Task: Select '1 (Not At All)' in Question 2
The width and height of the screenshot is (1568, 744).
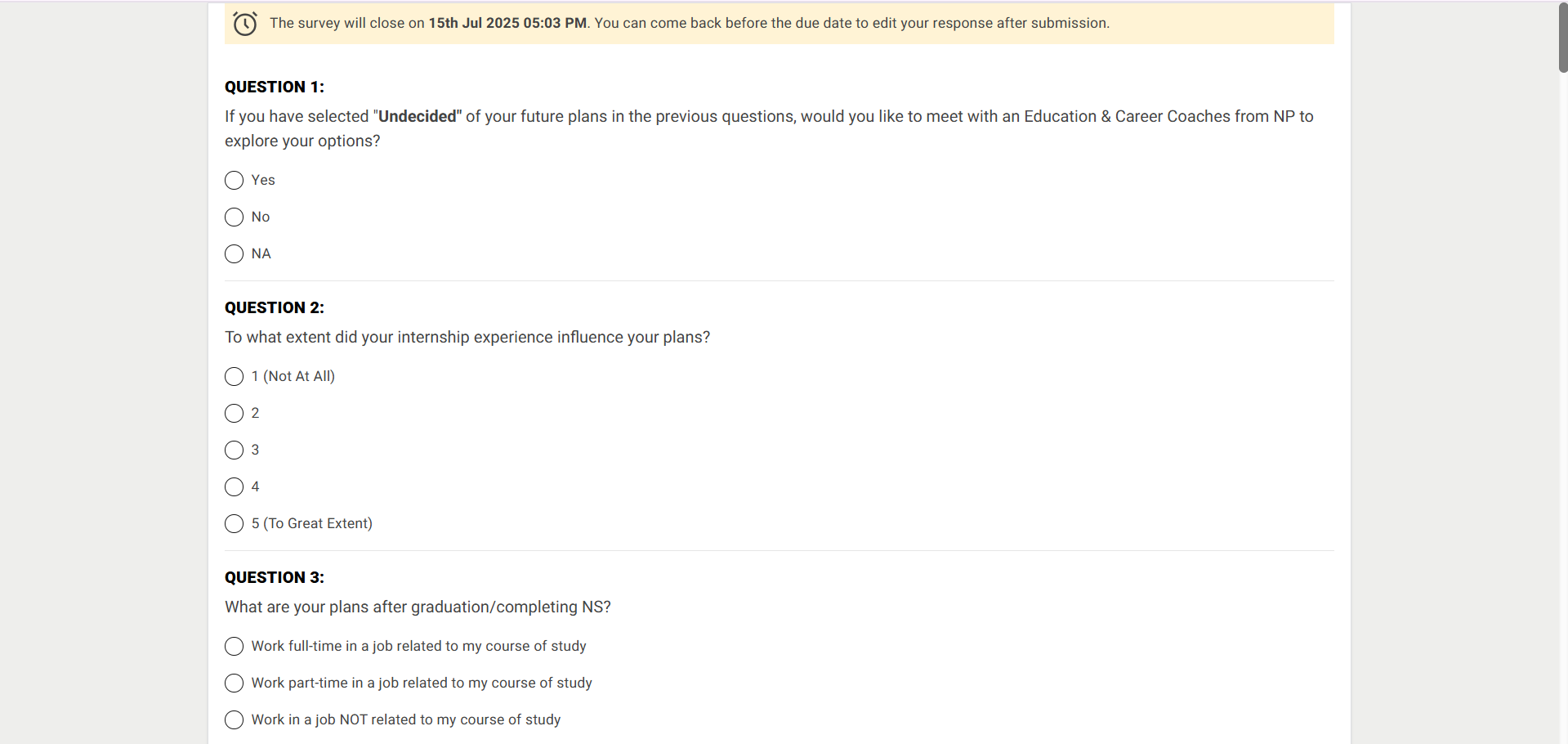Action: click(x=233, y=376)
